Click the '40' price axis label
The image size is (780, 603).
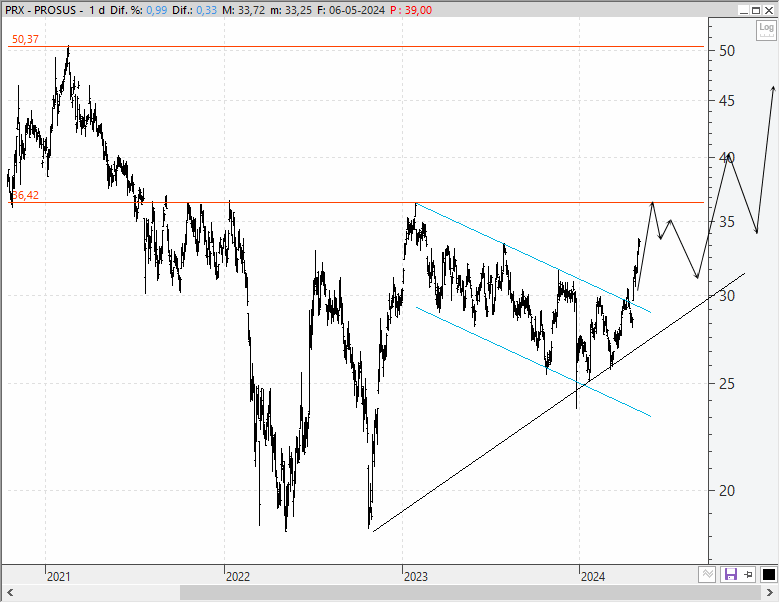[x=727, y=157]
